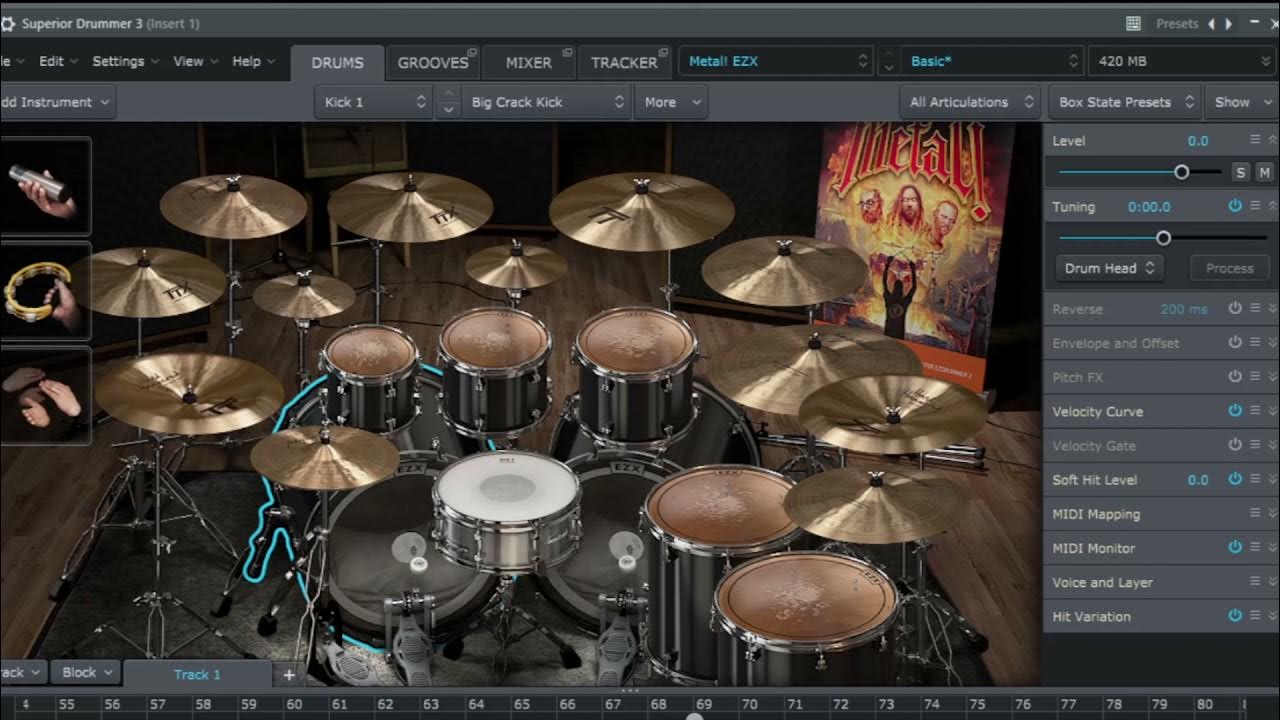Screen dimensions: 1280x720
Task: Click the shaker percussion thumbnail
Action: point(45,187)
